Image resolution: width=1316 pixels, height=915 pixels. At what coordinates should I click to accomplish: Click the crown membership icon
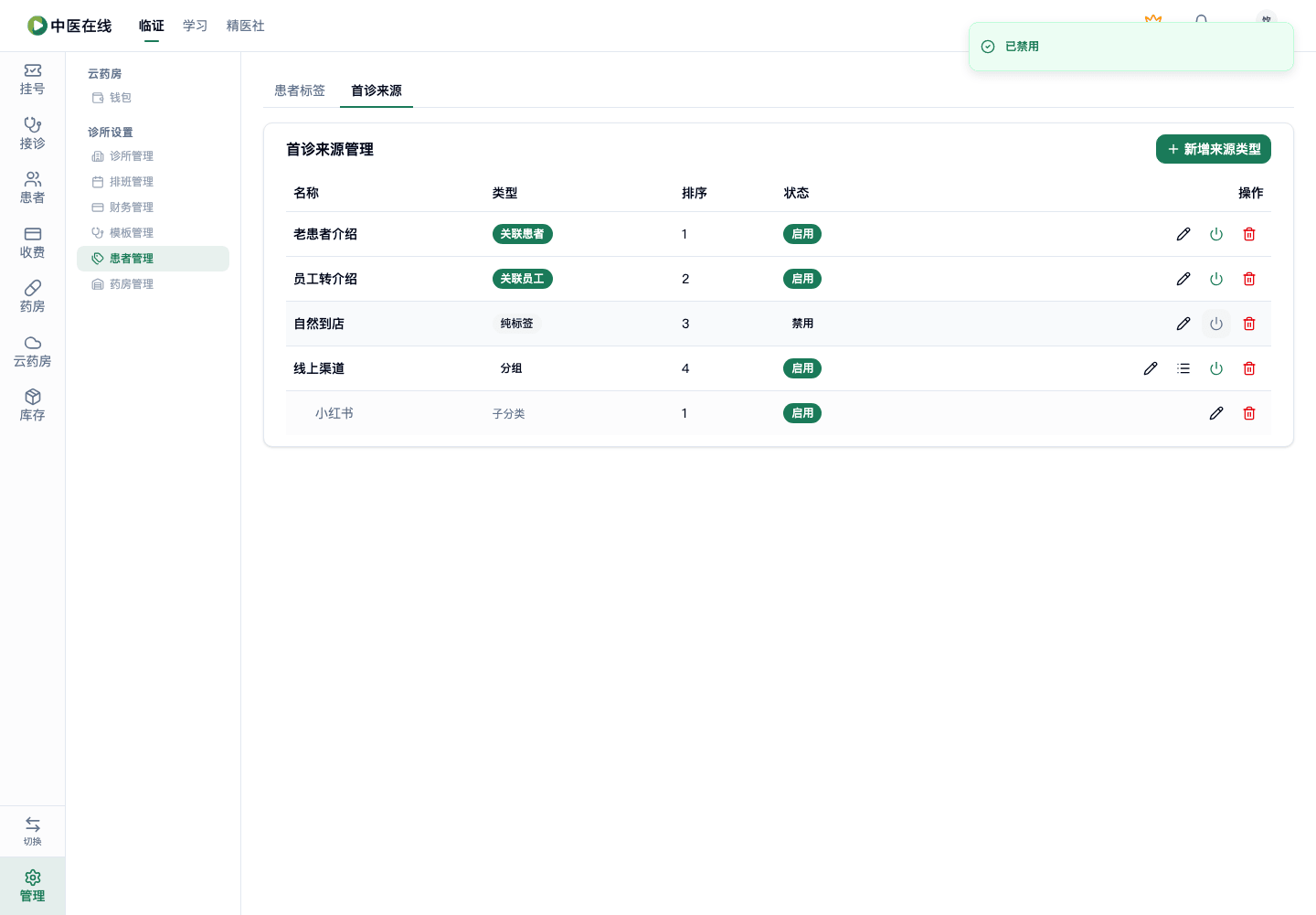[1153, 19]
